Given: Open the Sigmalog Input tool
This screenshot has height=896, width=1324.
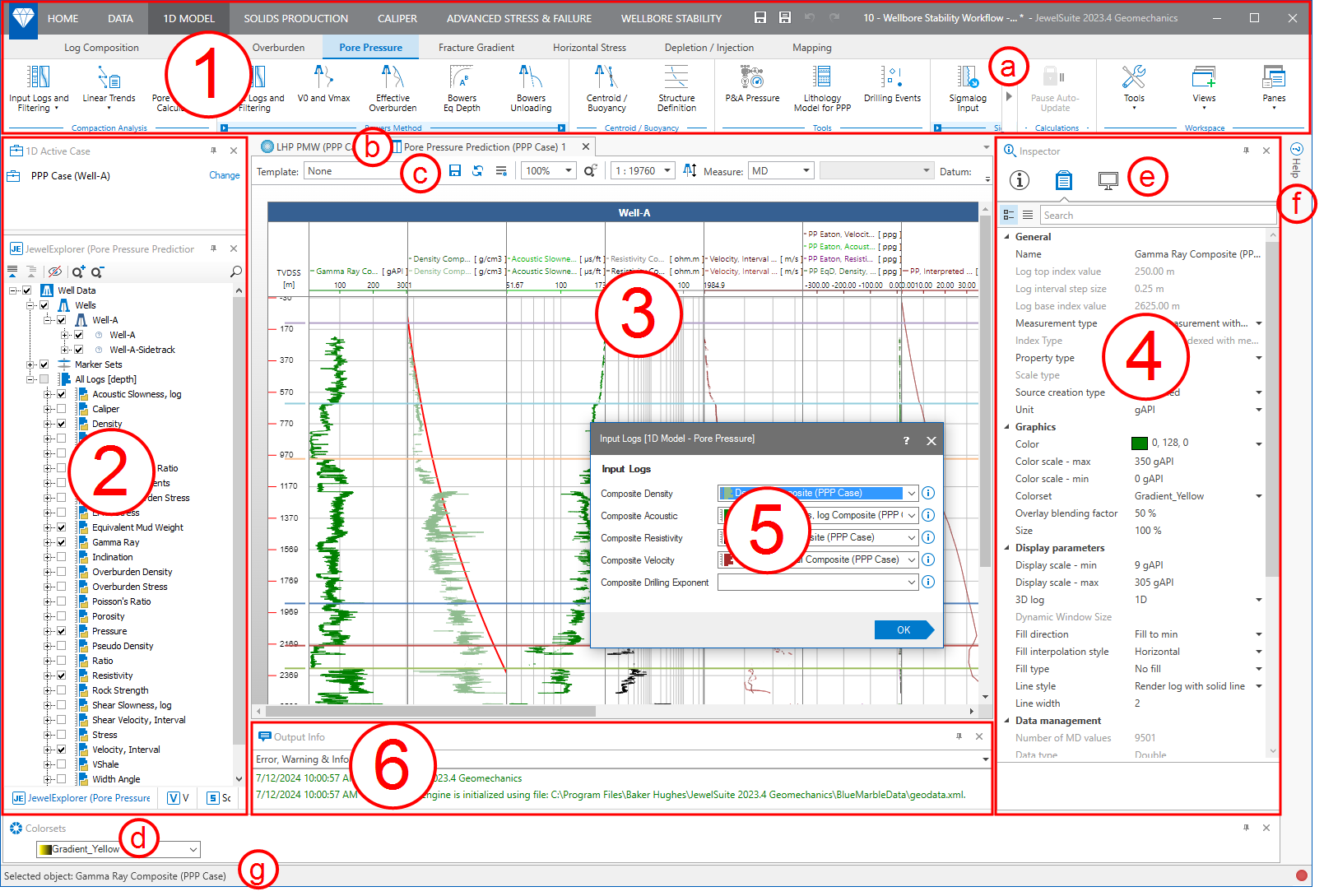Looking at the screenshot, I should (968, 79).
